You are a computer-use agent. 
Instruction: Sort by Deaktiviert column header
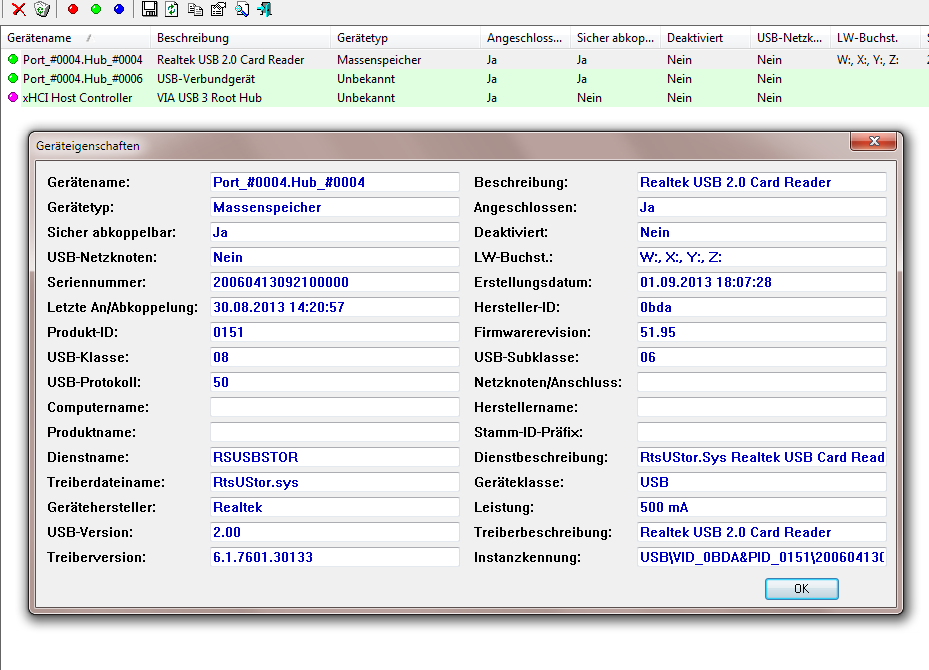[x=705, y=38]
